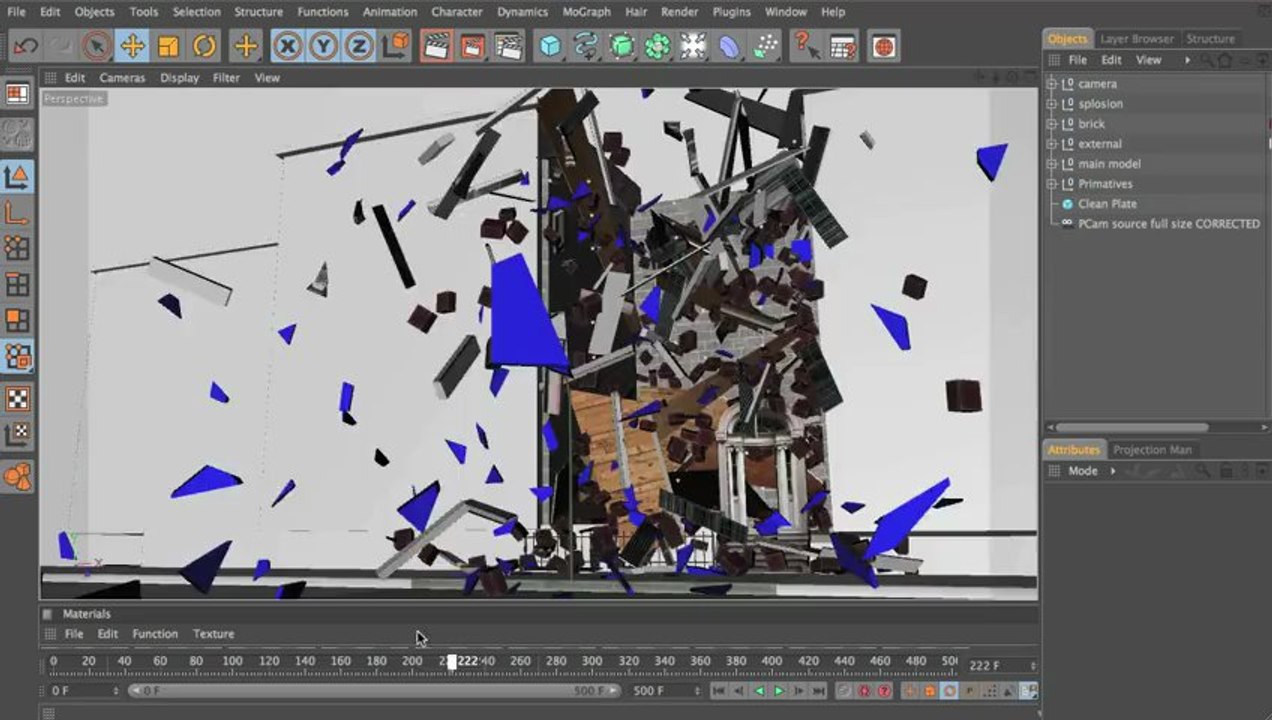This screenshot has width=1272, height=720.
Task: Switch to the Layer Browser tab
Action: 1137,39
